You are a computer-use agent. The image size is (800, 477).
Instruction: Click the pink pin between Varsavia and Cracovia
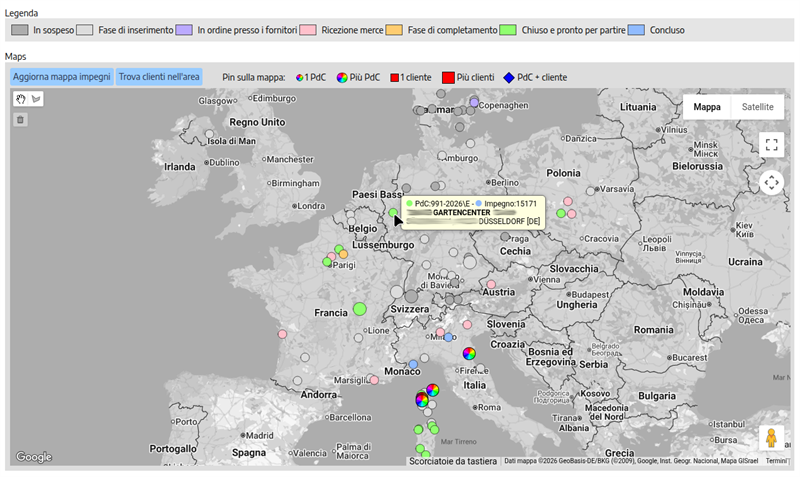point(572,214)
